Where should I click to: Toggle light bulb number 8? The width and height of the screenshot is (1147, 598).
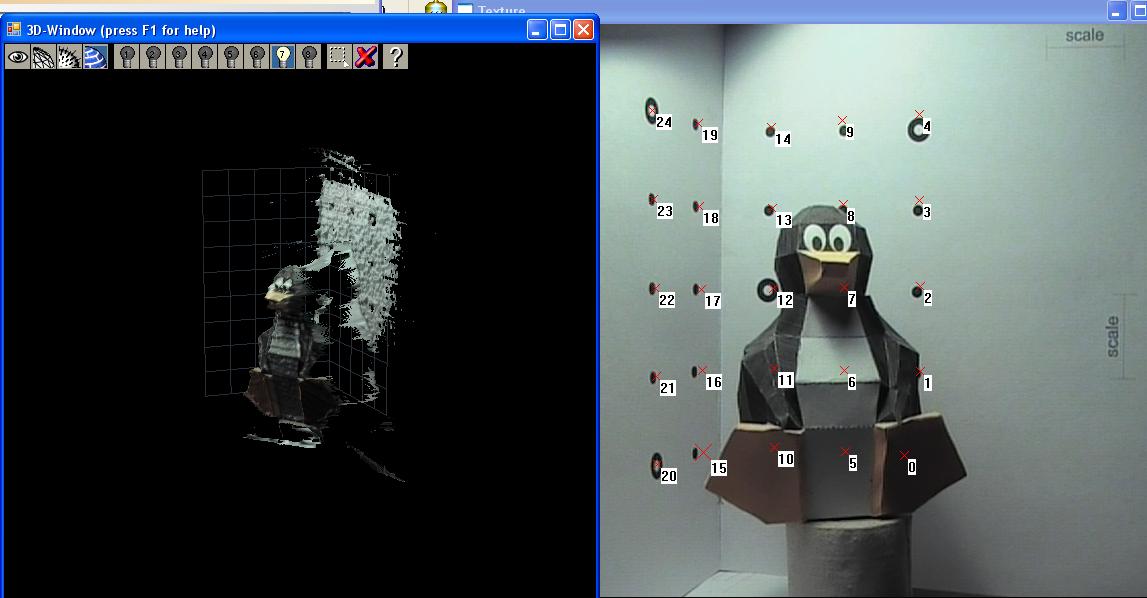pos(309,56)
